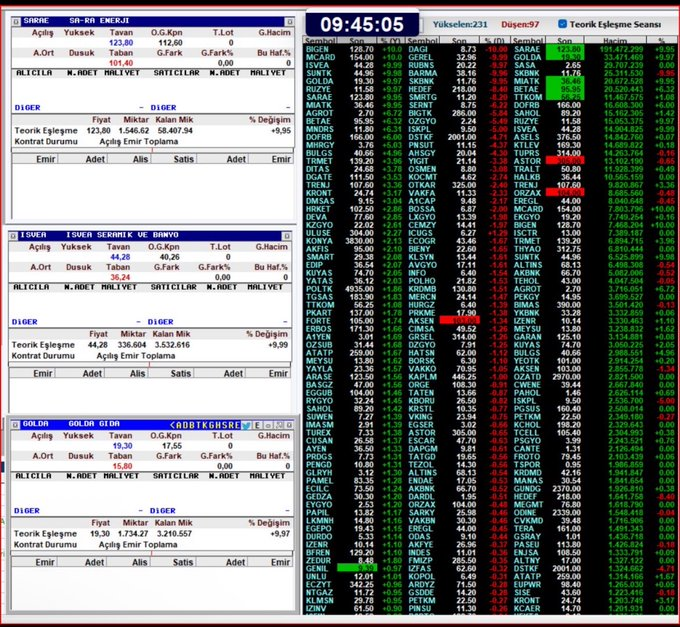Select the PGSUS row in the volume list
Viewport: 680px width, 627px height.
594,408
